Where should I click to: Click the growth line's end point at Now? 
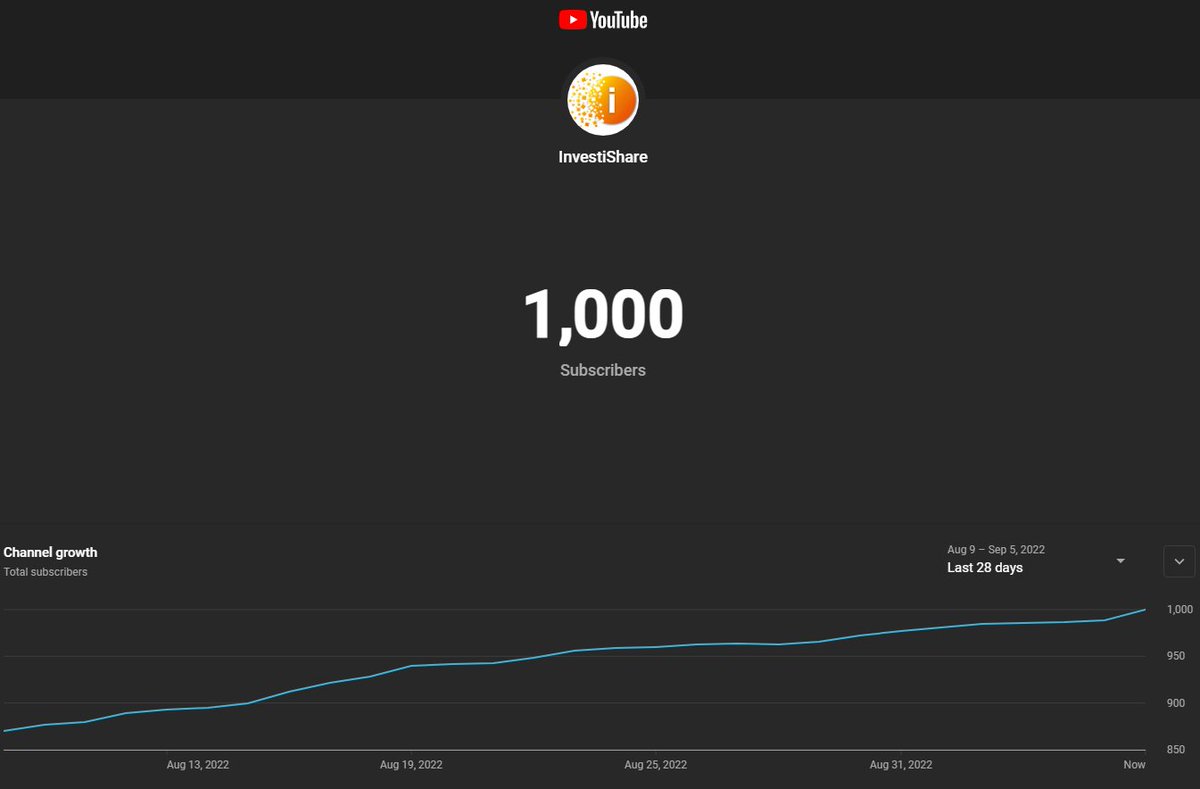pyautogui.click(x=1145, y=609)
